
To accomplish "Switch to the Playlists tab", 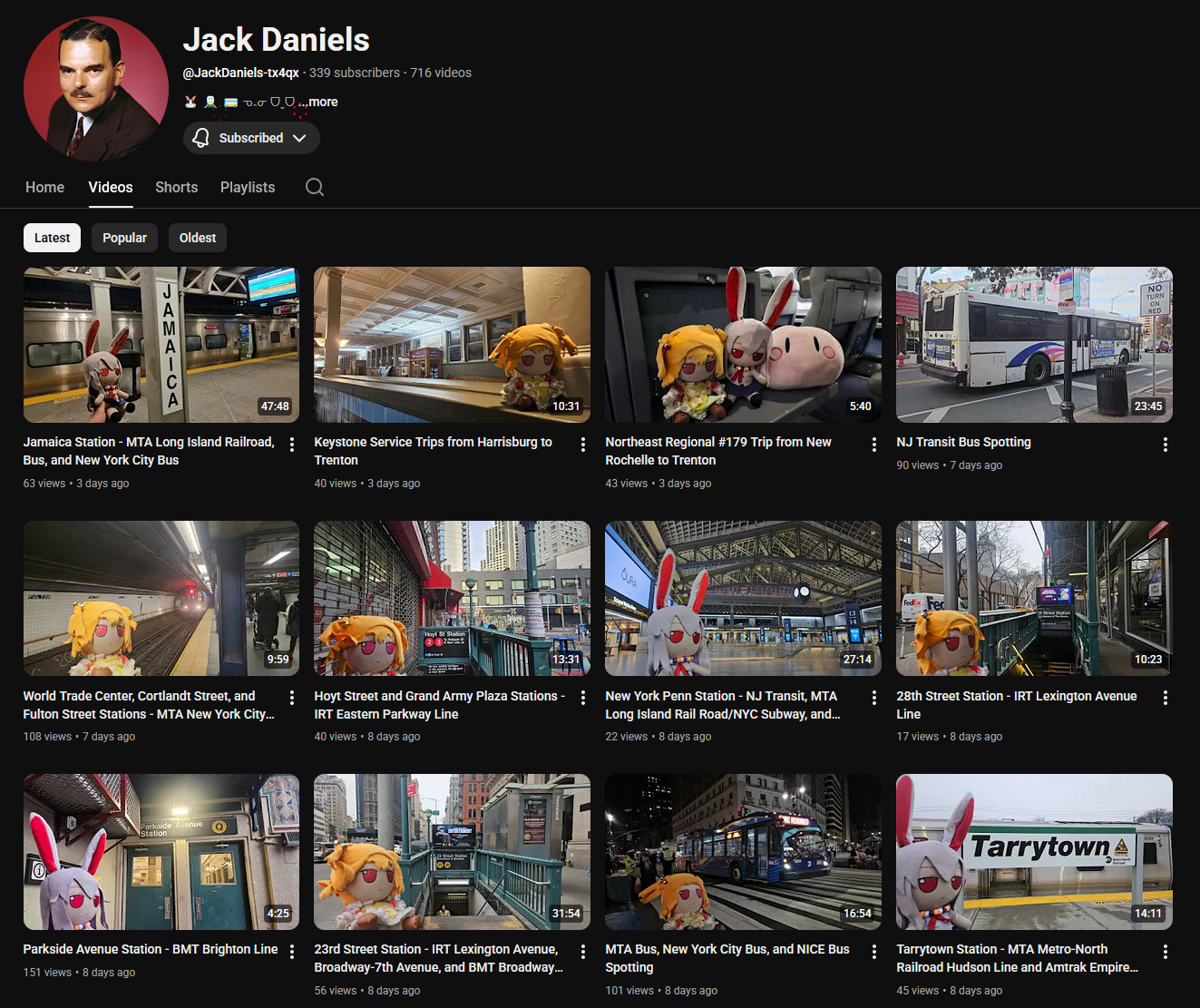I will (248, 187).
